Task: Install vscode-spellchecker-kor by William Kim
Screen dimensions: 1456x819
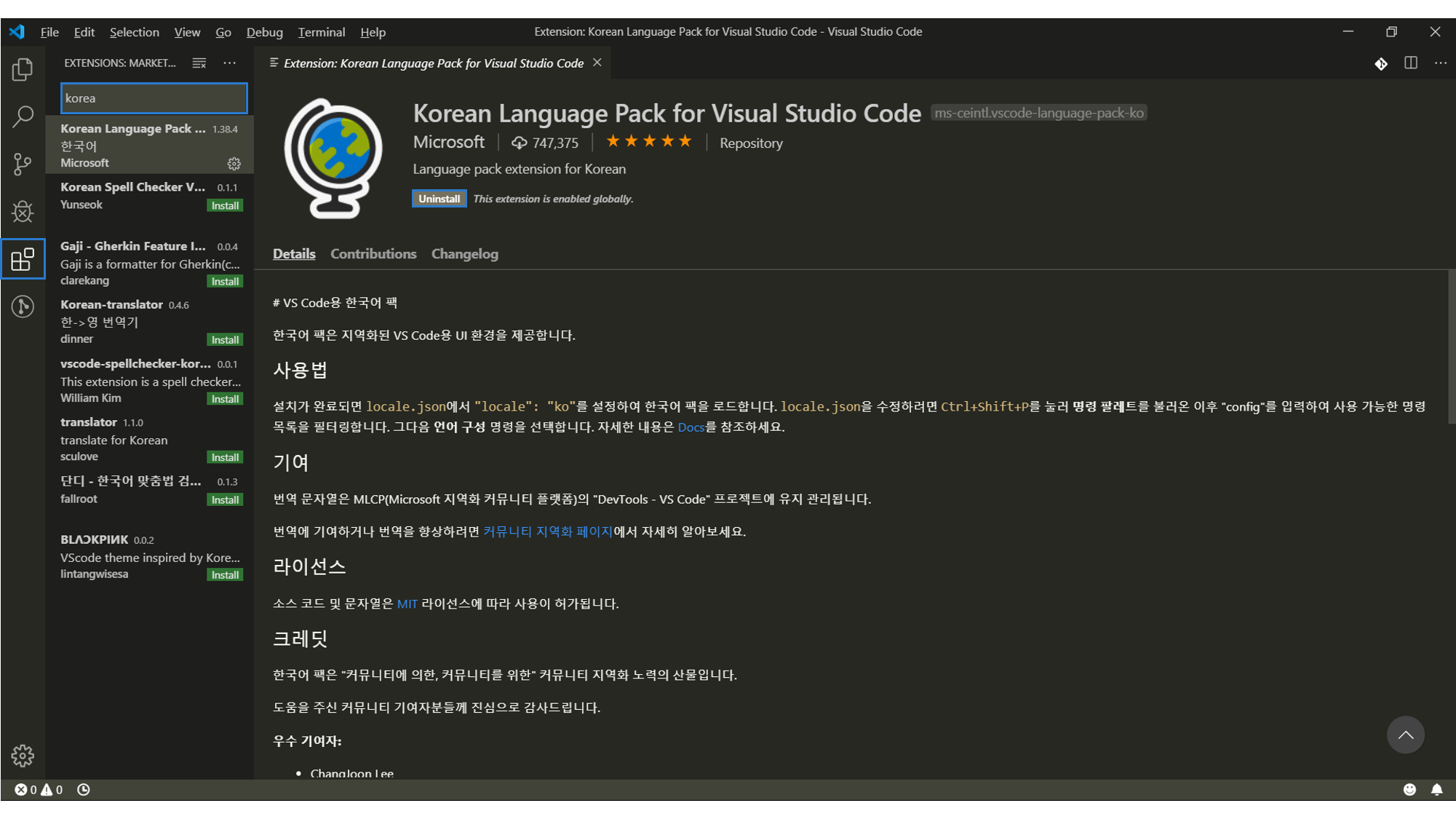Action: click(225, 399)
